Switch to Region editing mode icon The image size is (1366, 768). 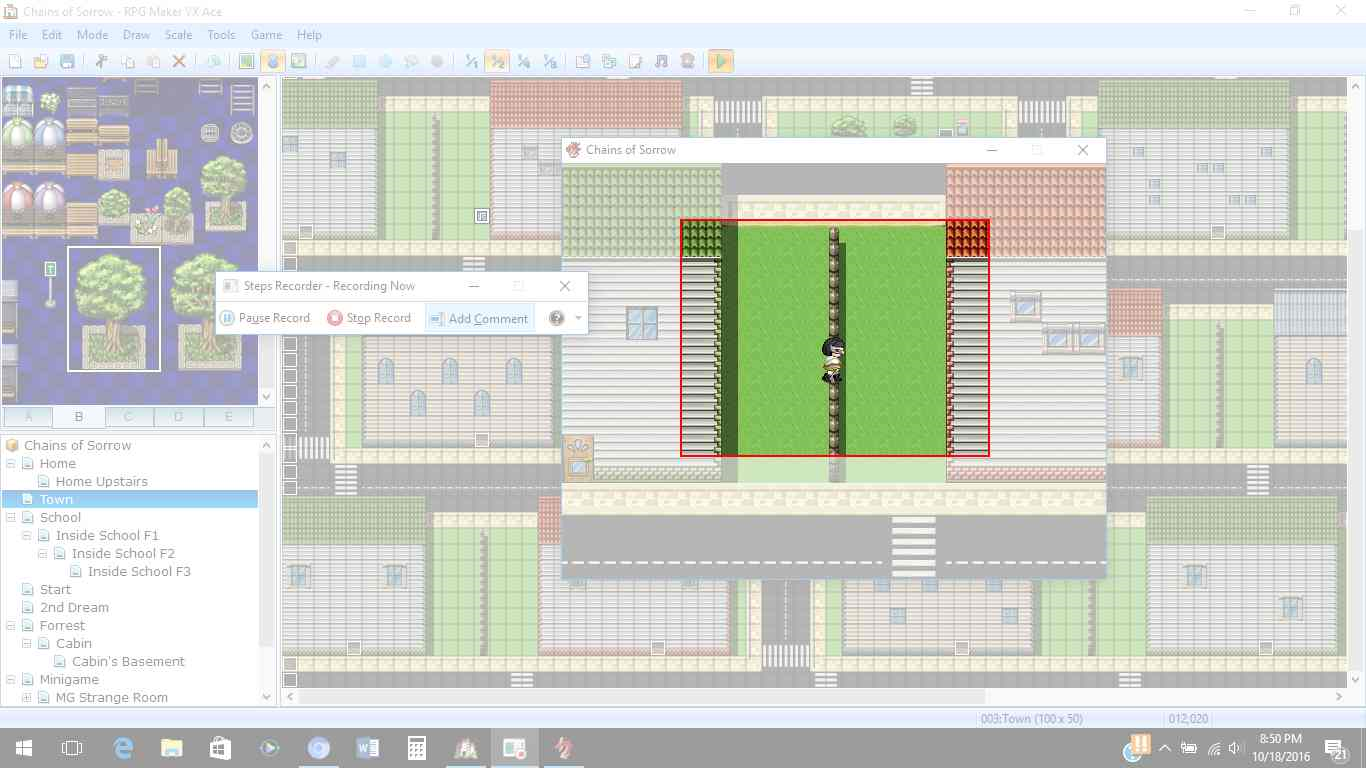tap(298, 61)
